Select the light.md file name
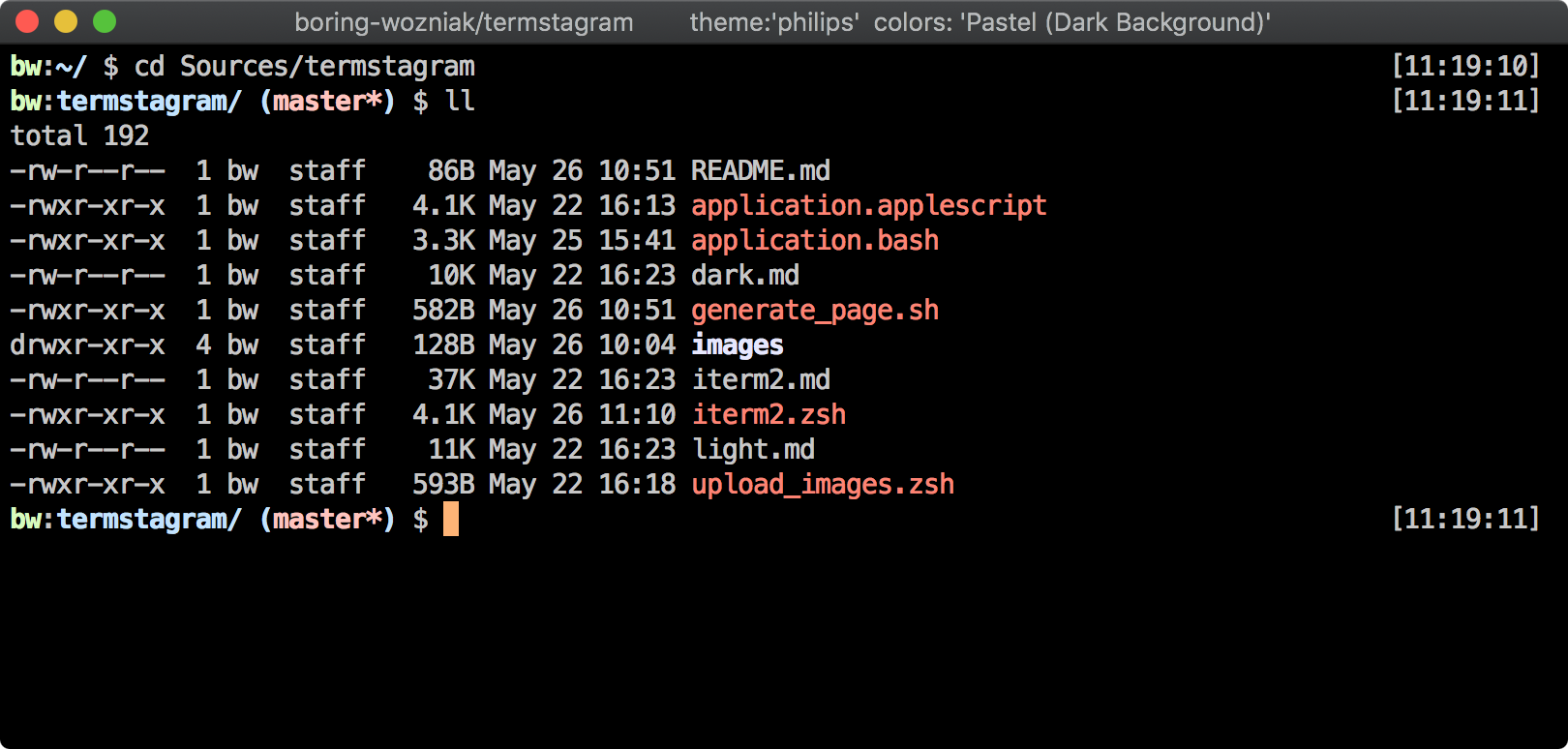The width and height of the screenshot is (1568, 749). pyautogui.click(x=753, y=450)
